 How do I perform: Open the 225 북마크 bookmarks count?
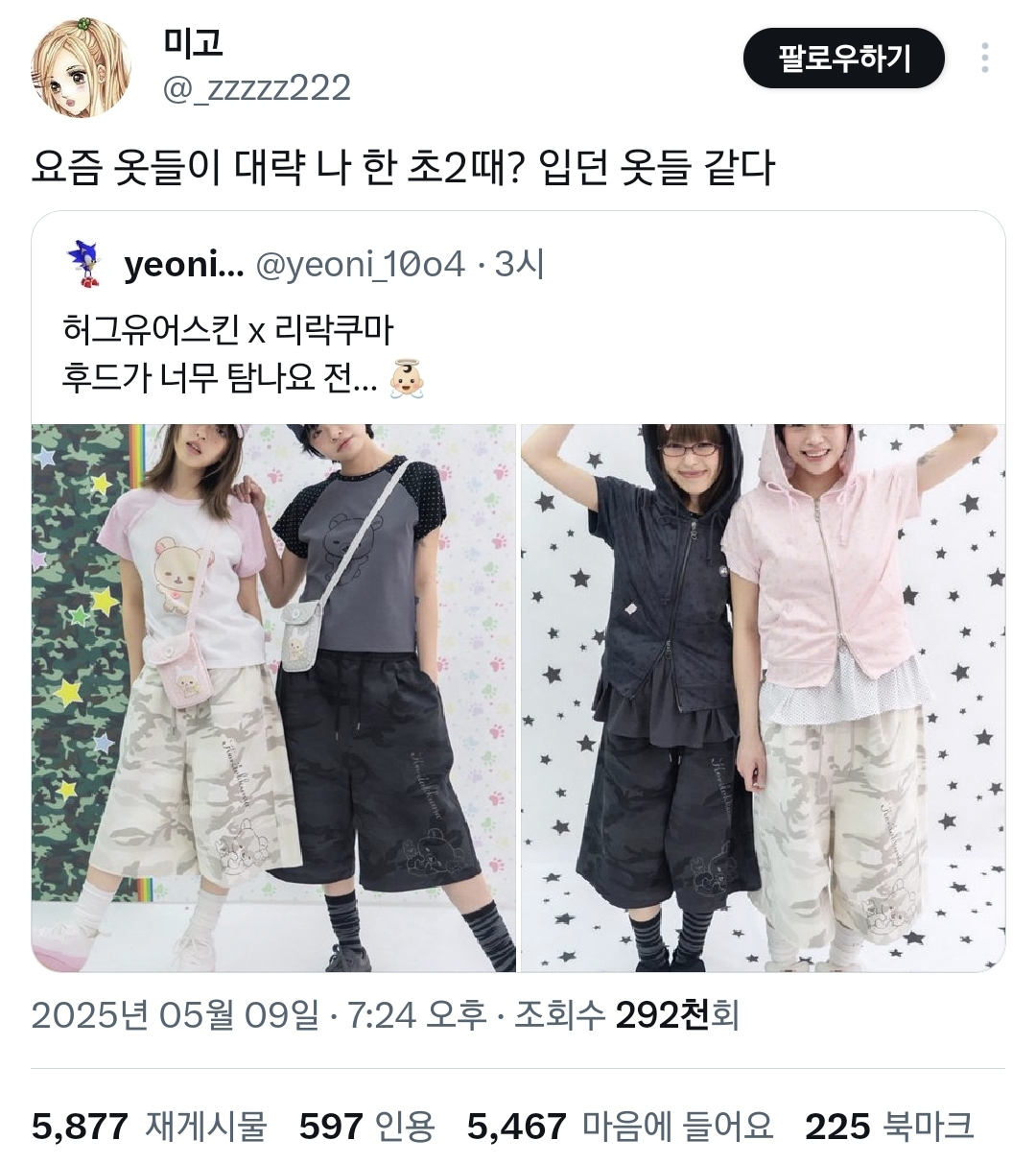click(x=889, y=1126)
